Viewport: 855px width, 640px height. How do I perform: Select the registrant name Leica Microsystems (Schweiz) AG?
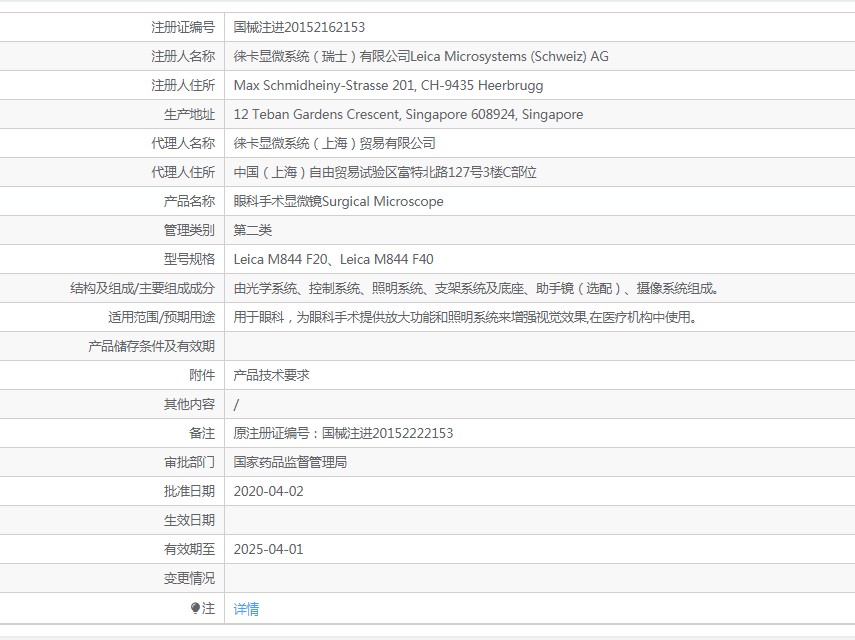click(509, 56)
